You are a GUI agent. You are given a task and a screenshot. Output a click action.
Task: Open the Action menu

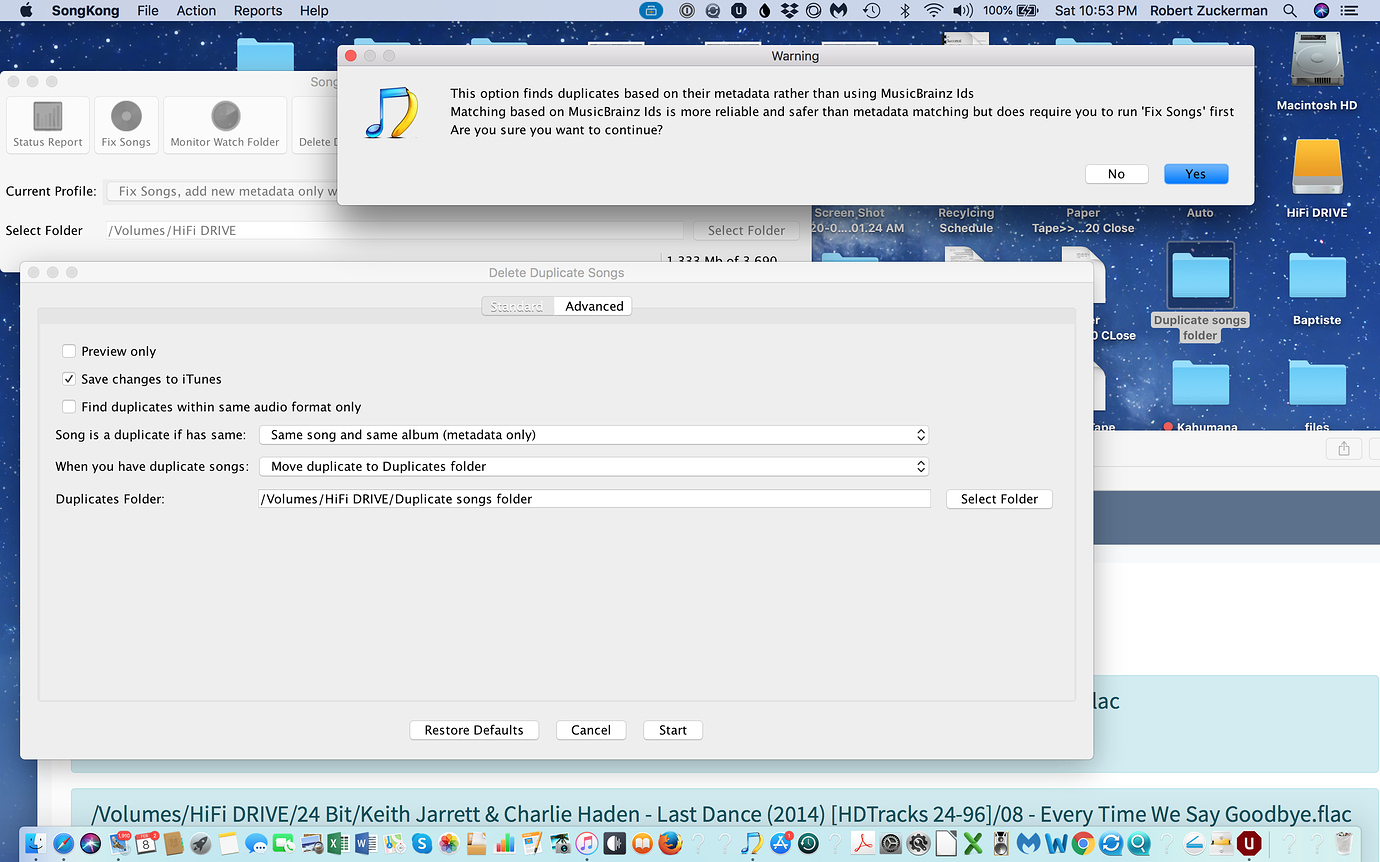pos(196,10)
